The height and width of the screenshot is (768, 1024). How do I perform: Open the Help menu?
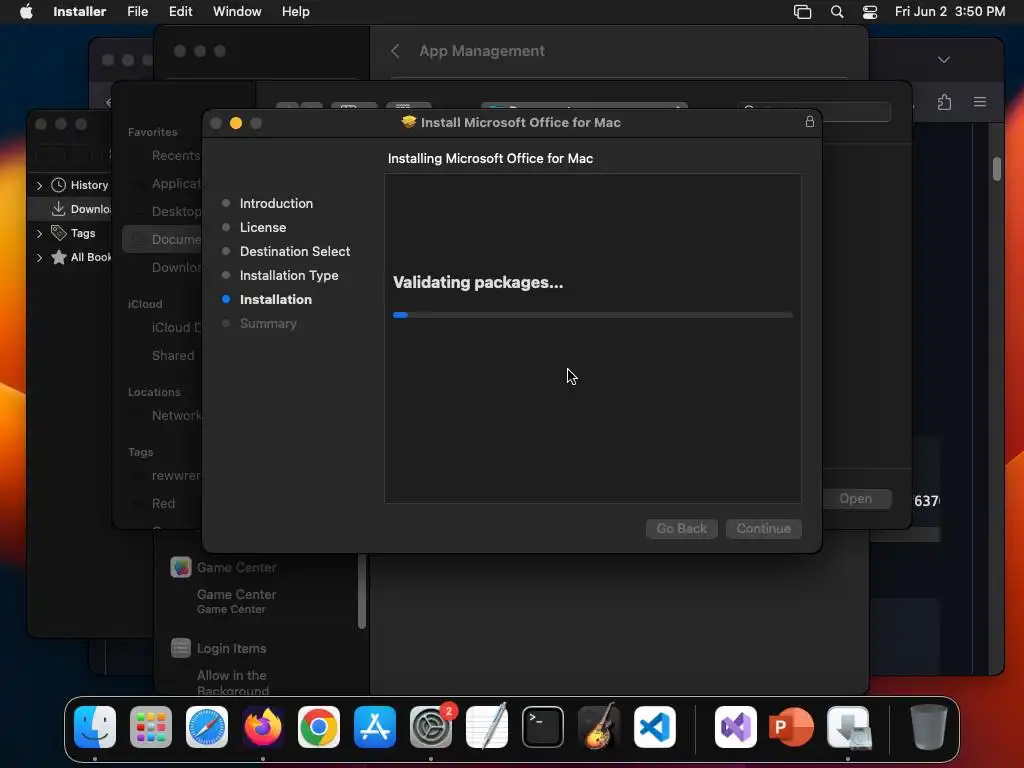(295, 11)
